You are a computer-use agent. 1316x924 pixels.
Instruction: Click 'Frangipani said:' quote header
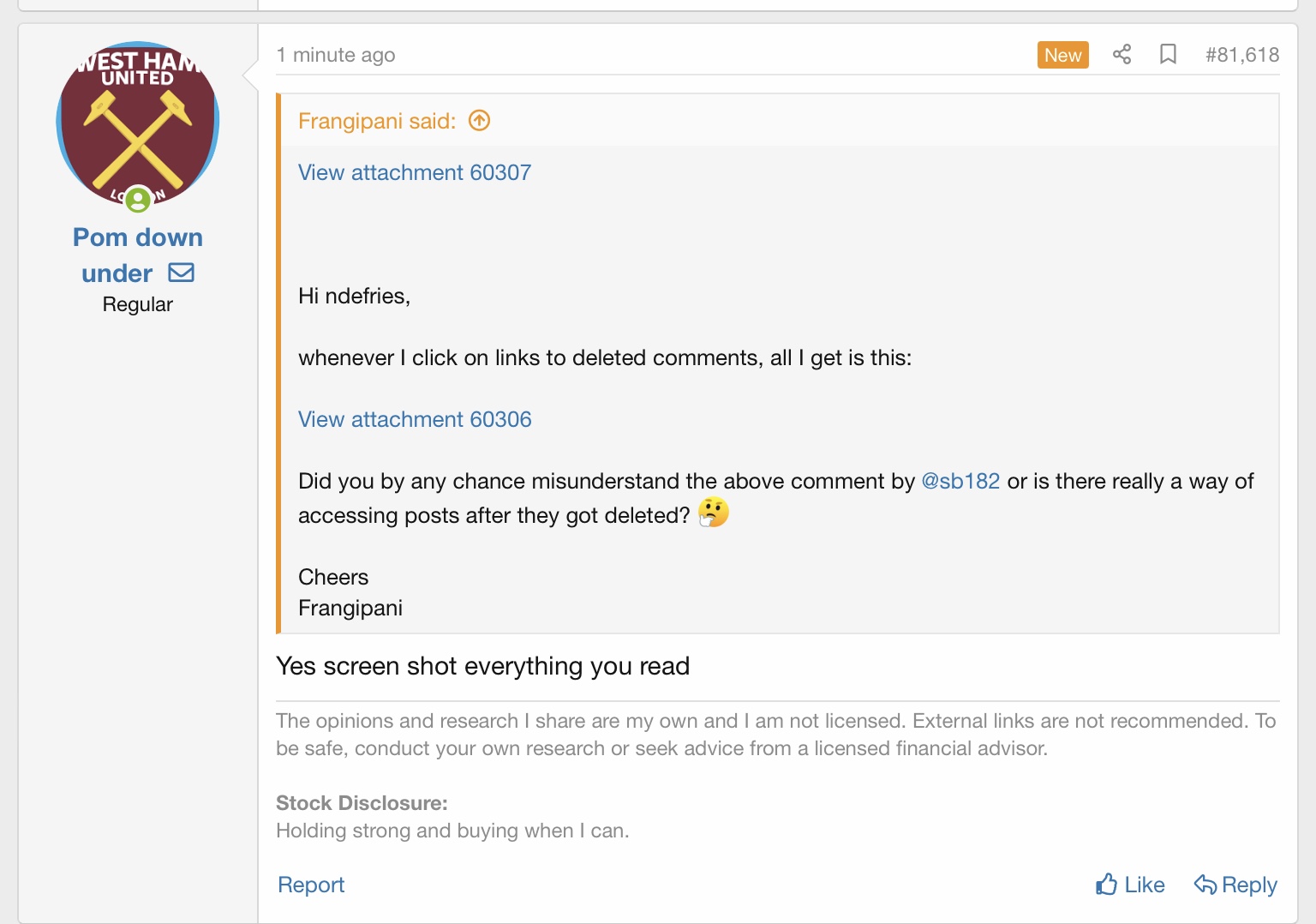coord(377,121)
